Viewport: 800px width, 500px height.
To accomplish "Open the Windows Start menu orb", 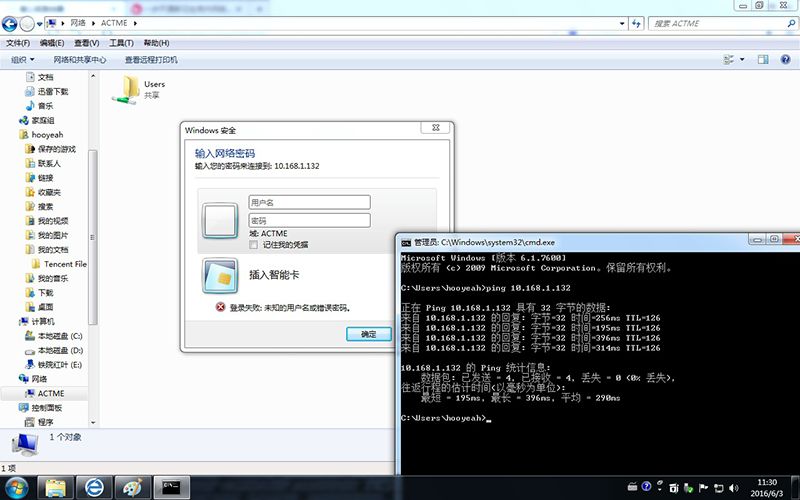I will [x=17, y=487].
